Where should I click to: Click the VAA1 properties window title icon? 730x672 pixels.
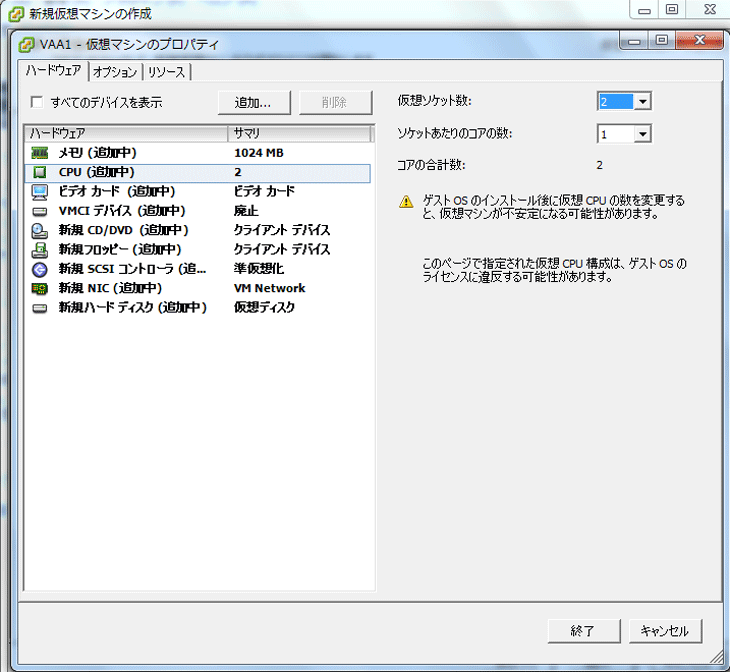pos(27,45)
